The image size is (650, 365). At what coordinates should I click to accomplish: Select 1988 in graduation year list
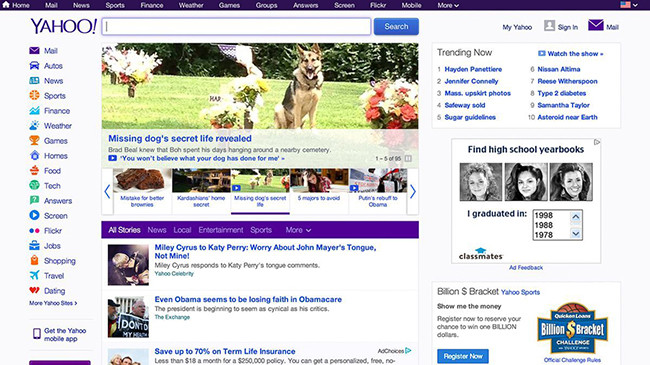pyautogui.click(x=543, y=225)
